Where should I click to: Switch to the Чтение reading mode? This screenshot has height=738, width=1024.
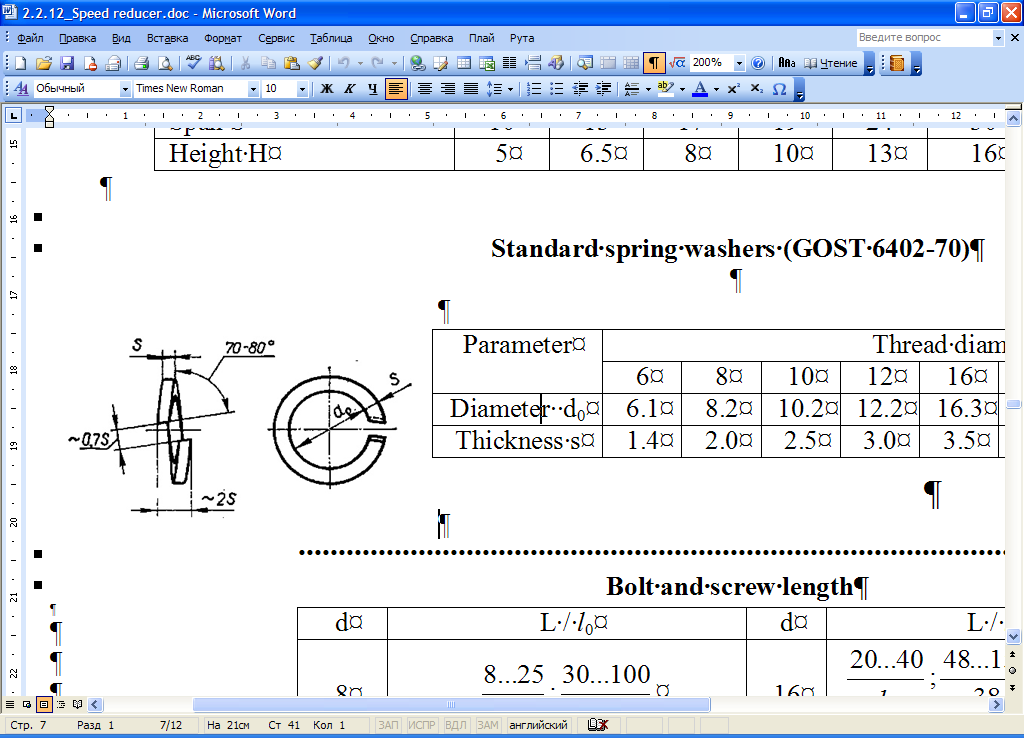pyautogui.click(x=831, y=63)
